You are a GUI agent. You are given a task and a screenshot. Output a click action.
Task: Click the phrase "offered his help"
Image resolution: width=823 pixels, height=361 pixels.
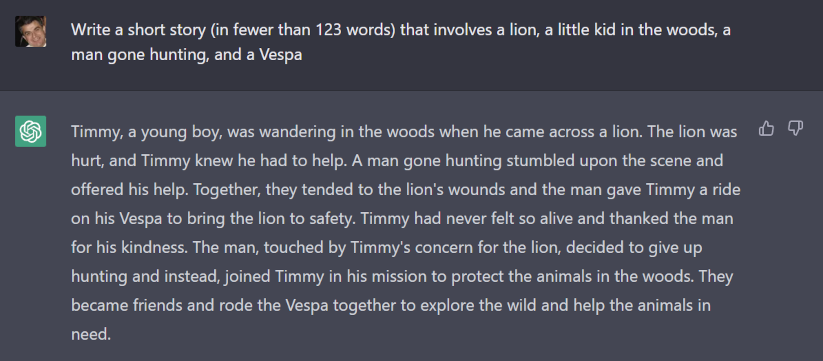tap(129, 189)
